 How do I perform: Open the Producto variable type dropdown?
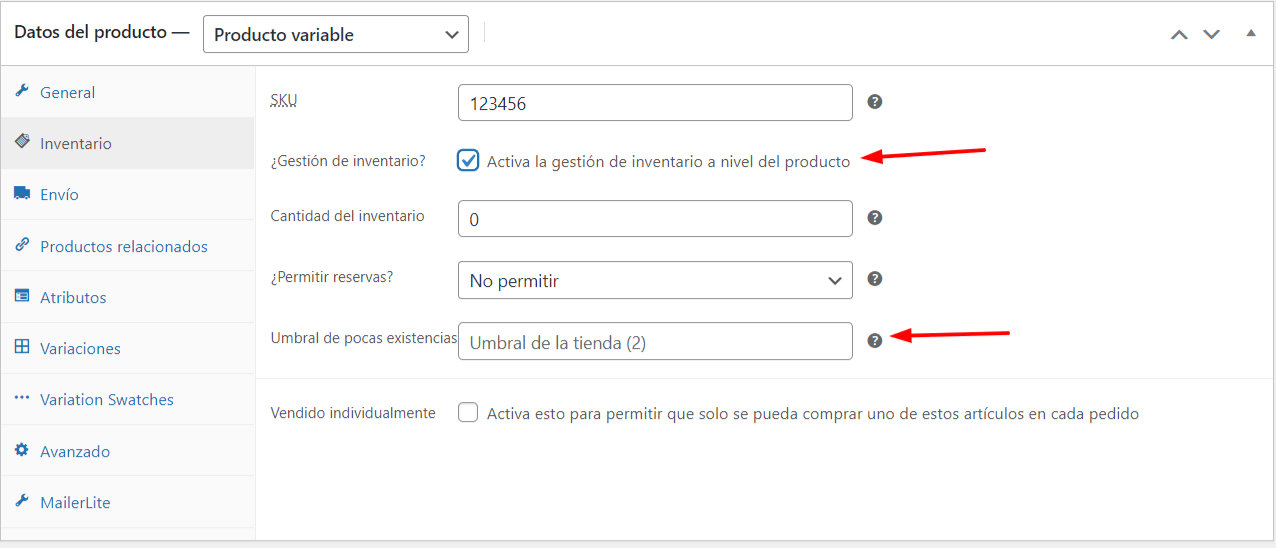tap(336, 34)
